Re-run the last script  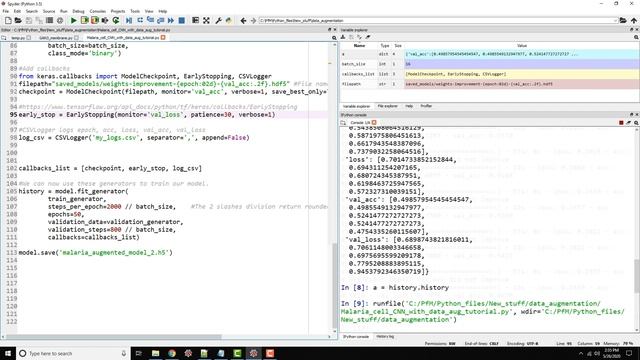tap(116, 20)
